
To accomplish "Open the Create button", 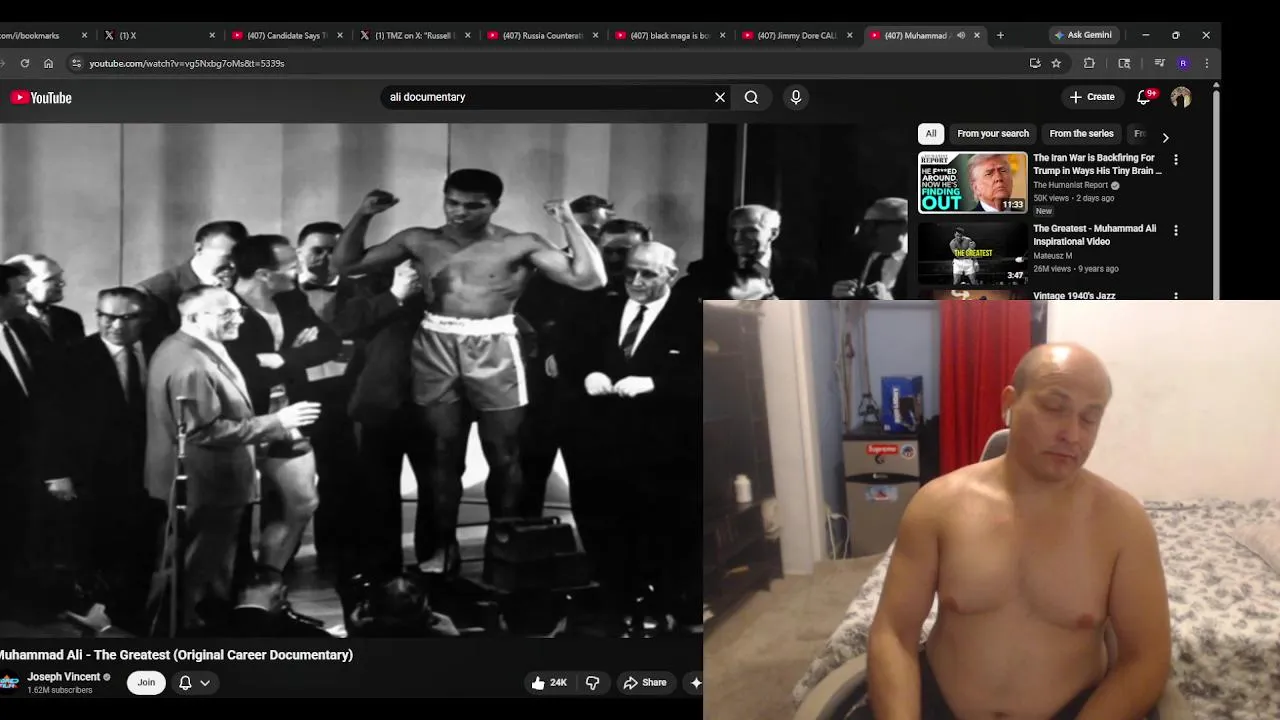I will pyautogui.click(x=1092, y=97).
